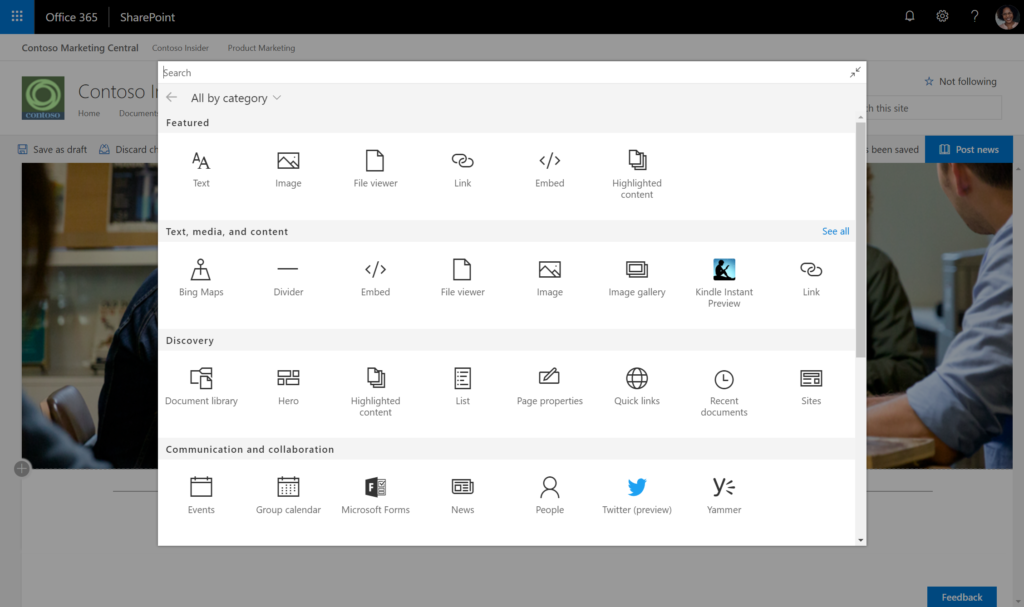Add the Text web part in Featured
The height and width of the screenshot is (607, 1024).
click(201, 170)
